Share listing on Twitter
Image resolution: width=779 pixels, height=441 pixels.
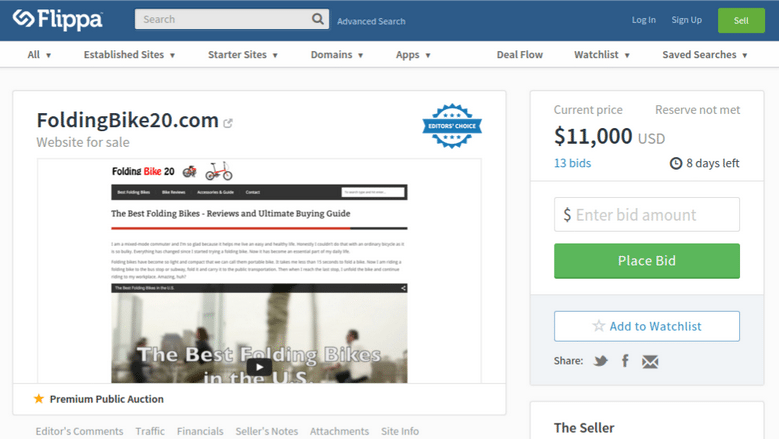(601, 361)
